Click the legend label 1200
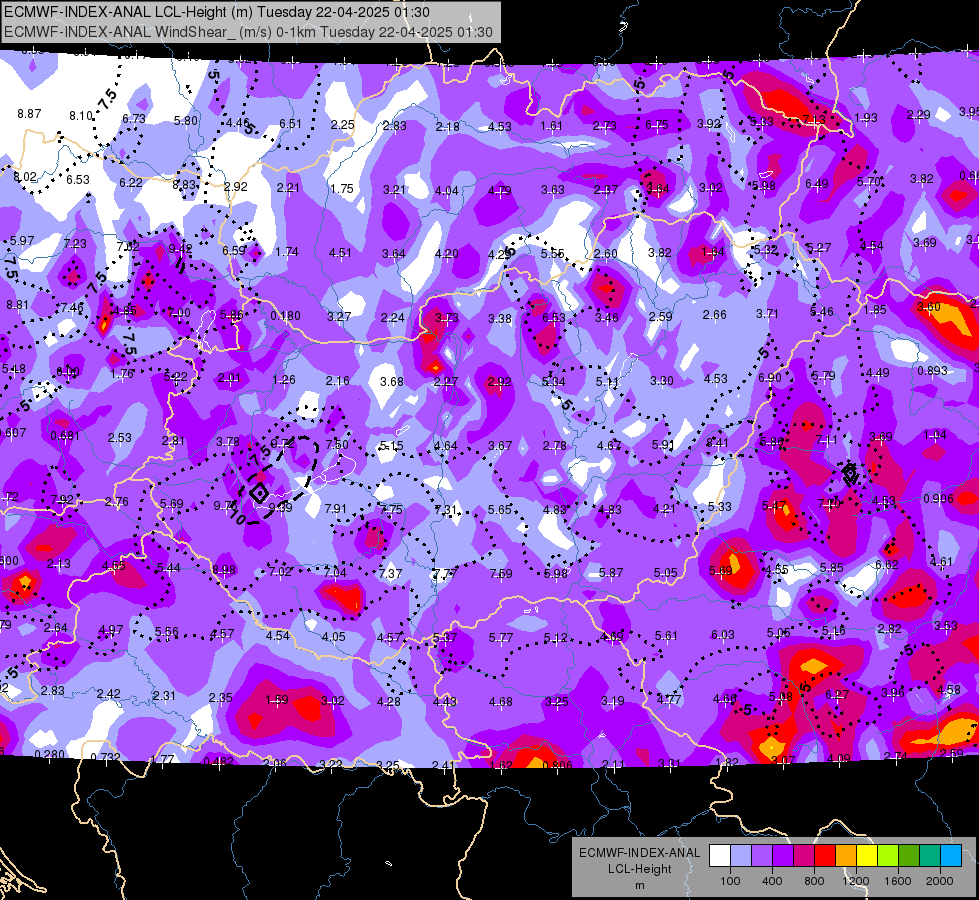 click(855, 881)
